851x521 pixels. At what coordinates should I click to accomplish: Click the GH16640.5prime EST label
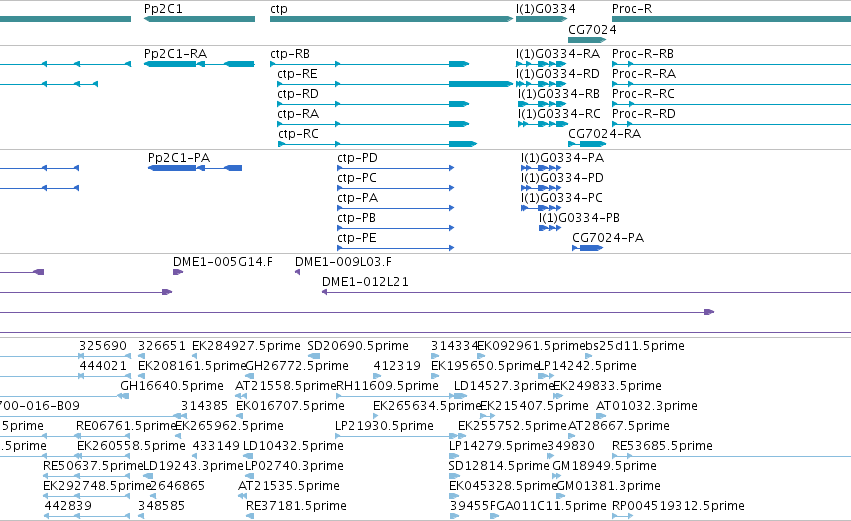[x=172, y=386]
